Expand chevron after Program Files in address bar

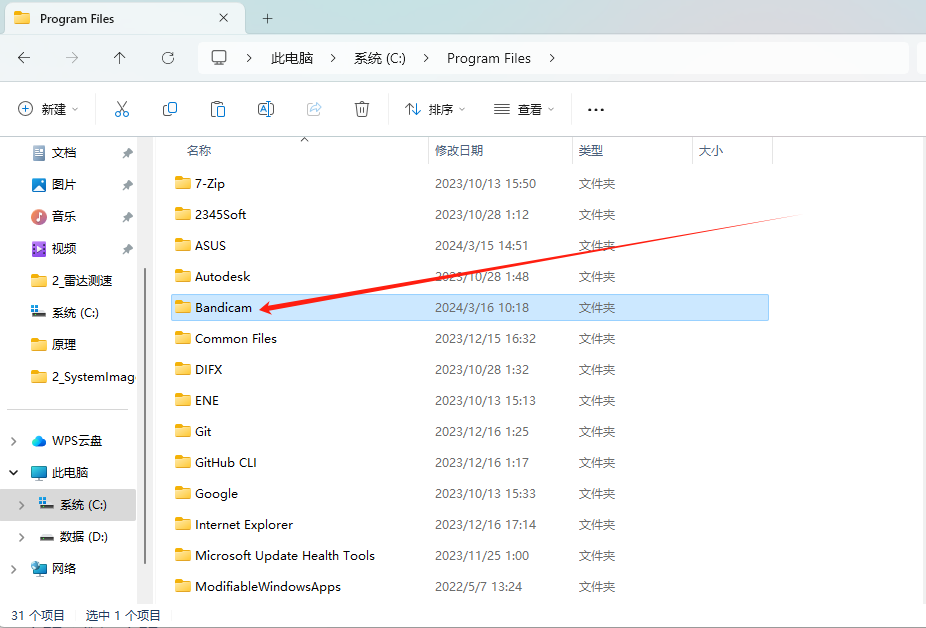552,58
